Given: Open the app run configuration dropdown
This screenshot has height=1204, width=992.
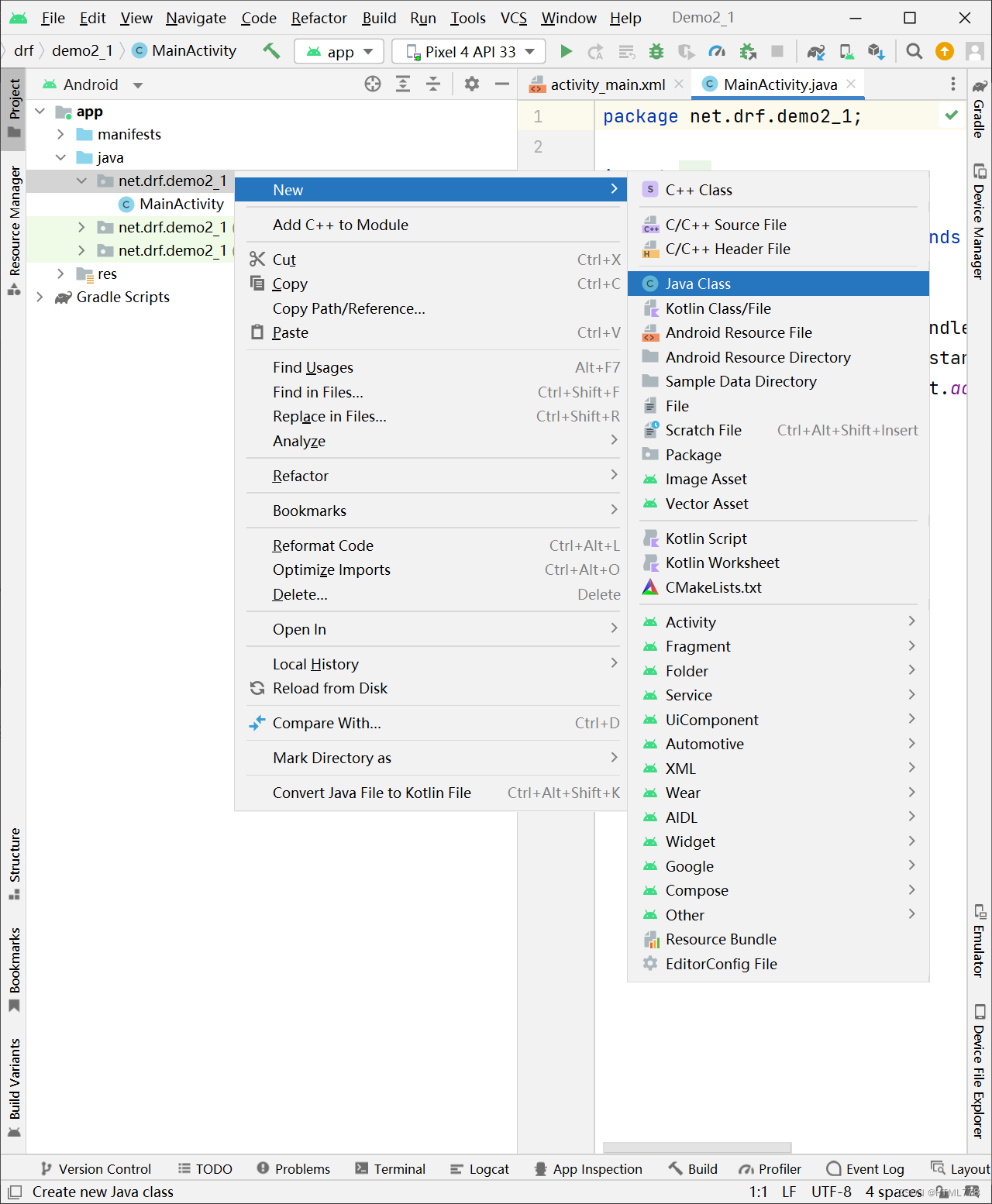Looking at the screenshot, I should click(x=339, y=51).
